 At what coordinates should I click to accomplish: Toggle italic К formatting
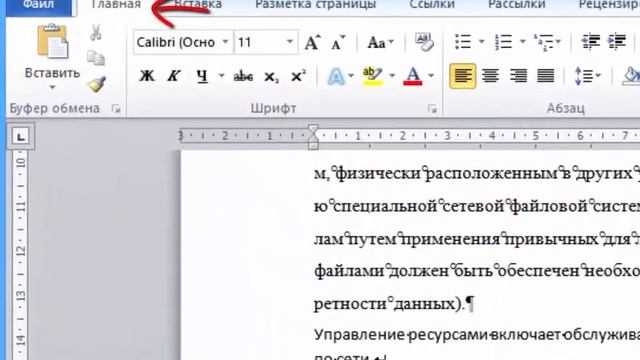pos(174,76)
